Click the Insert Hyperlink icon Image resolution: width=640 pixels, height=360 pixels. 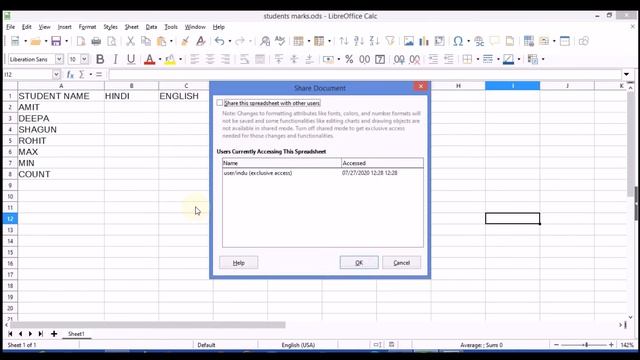479,41
